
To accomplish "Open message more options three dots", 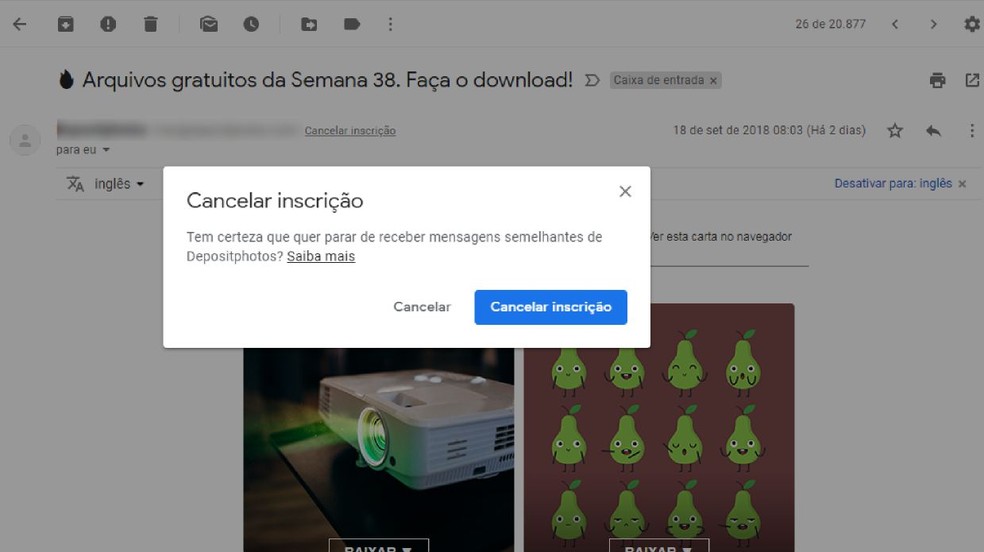I will tap(972, 130).
